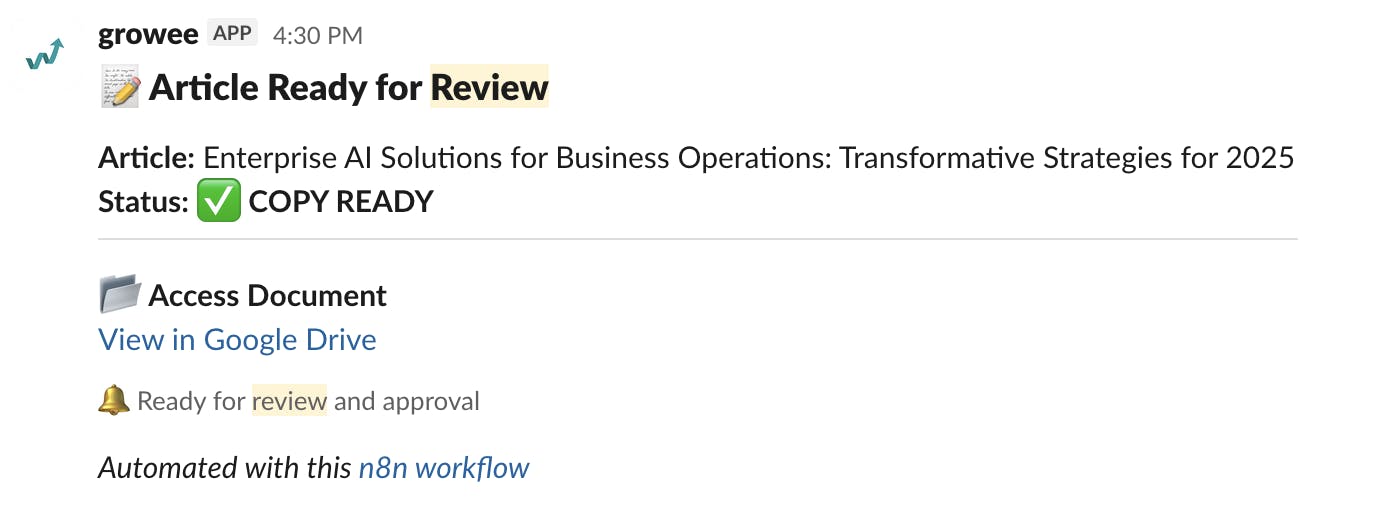Image resolution: width=1376 pixels, height=520 pixels.
Task: Click the bold Status: label
Action: 143,202
